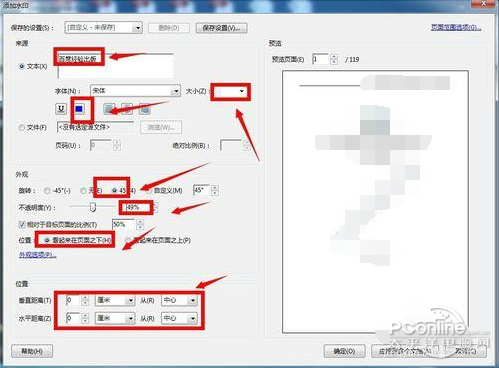Open the 页面范围选项 link
This screenshot has height=368, width=499.
[x=456, y=27]
